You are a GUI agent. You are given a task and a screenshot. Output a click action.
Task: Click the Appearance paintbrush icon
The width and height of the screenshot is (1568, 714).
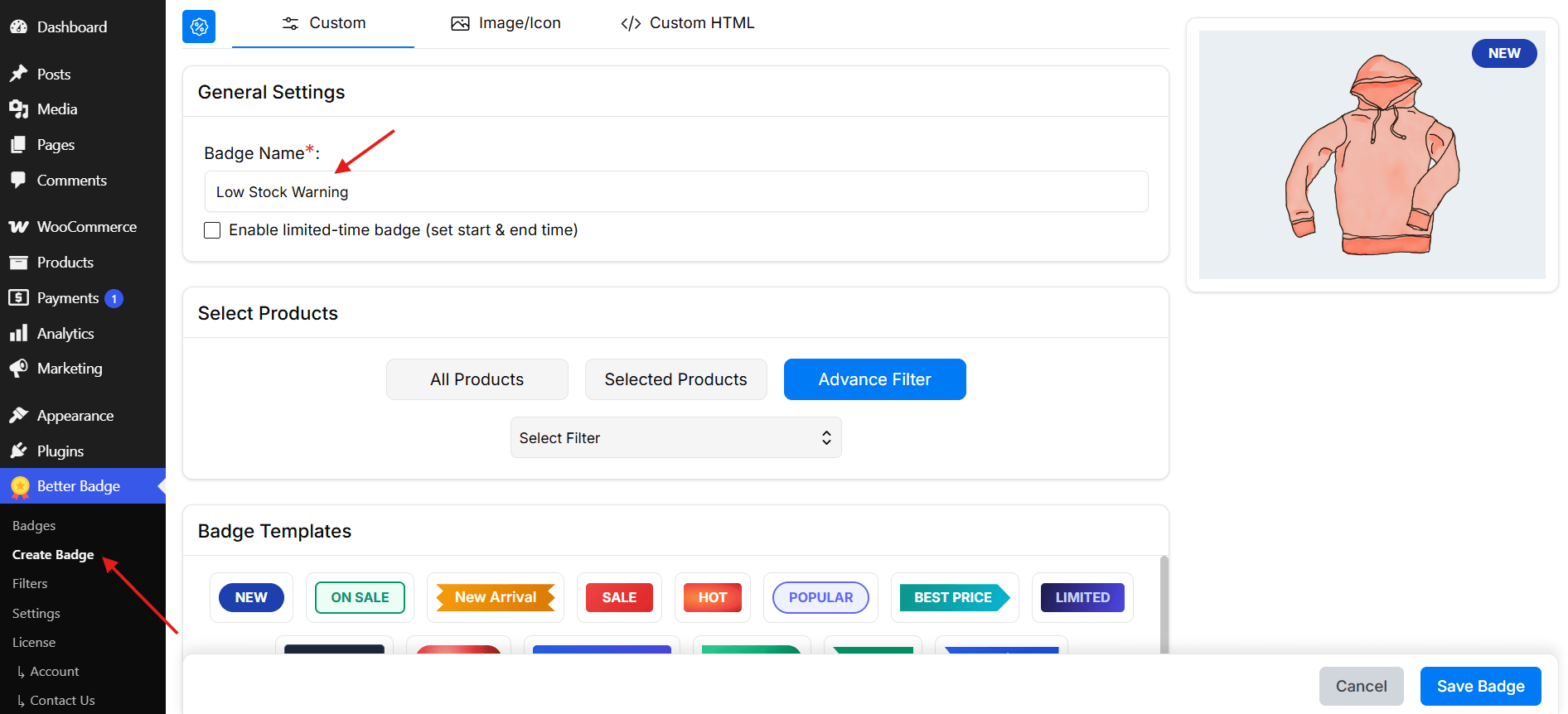coord(18,415)
